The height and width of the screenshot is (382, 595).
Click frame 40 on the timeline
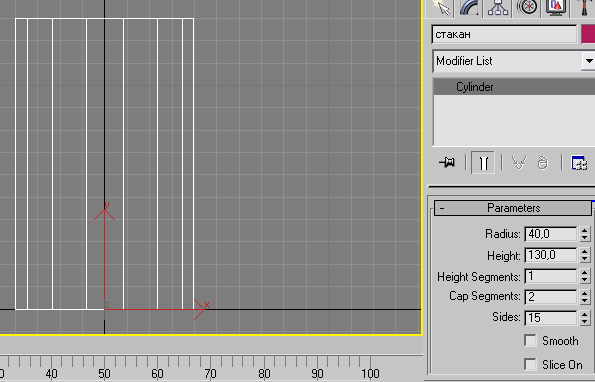click(51, 374)
